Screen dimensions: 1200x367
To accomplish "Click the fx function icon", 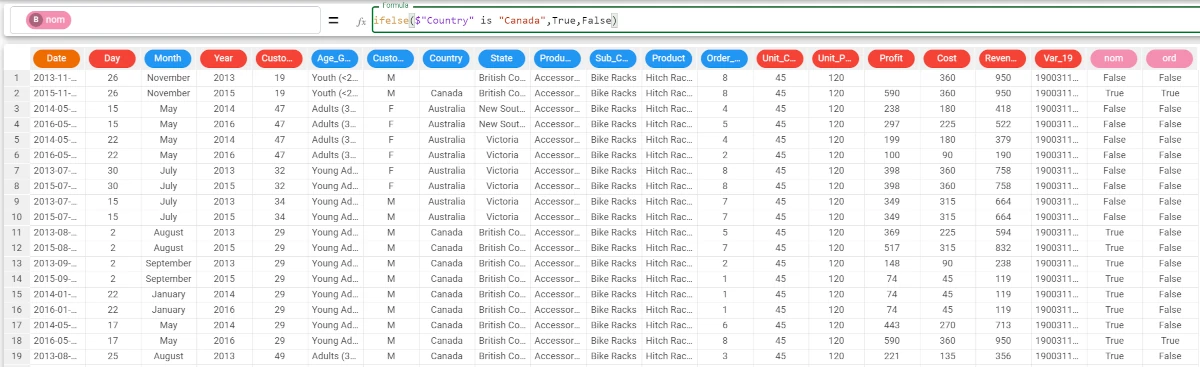I will [x=361, y=21].
